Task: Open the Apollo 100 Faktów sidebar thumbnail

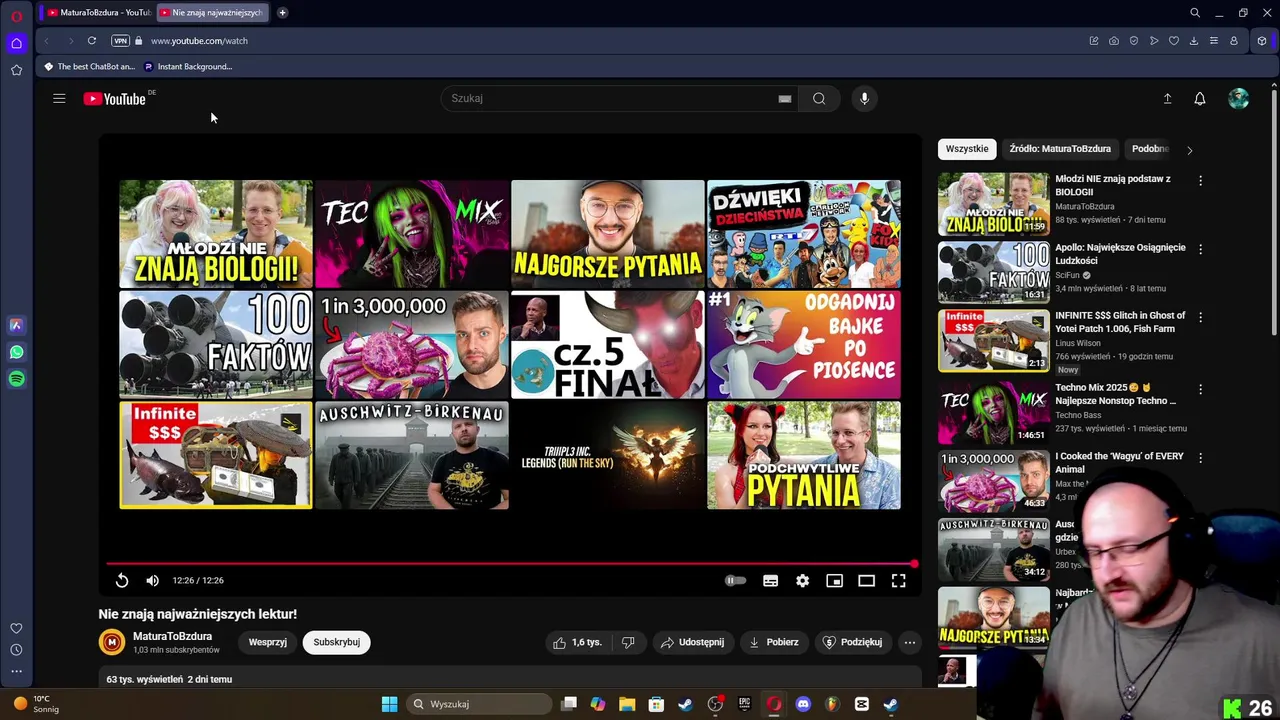Action: (993, 272)
